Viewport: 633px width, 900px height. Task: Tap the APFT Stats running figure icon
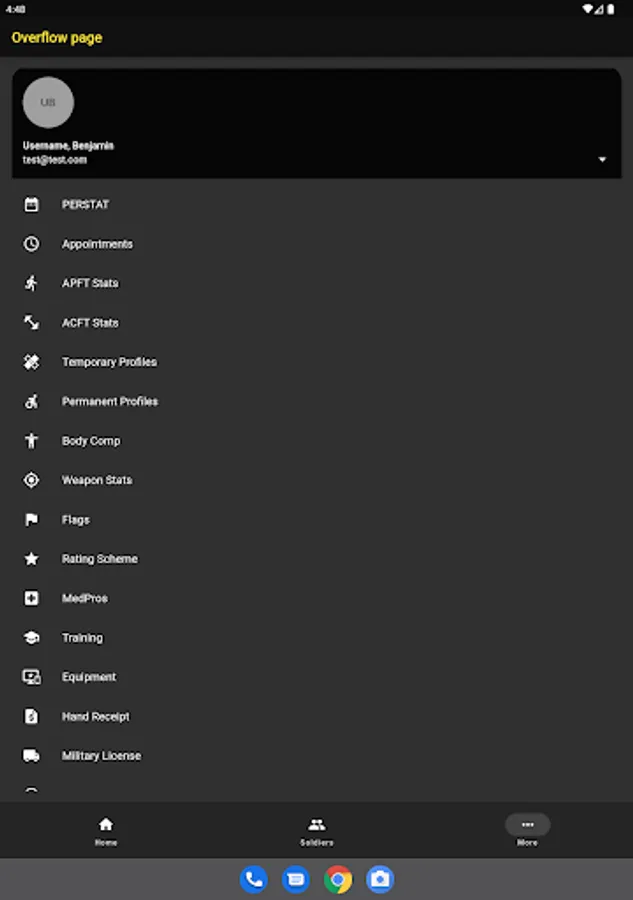[x=32, y=283]
